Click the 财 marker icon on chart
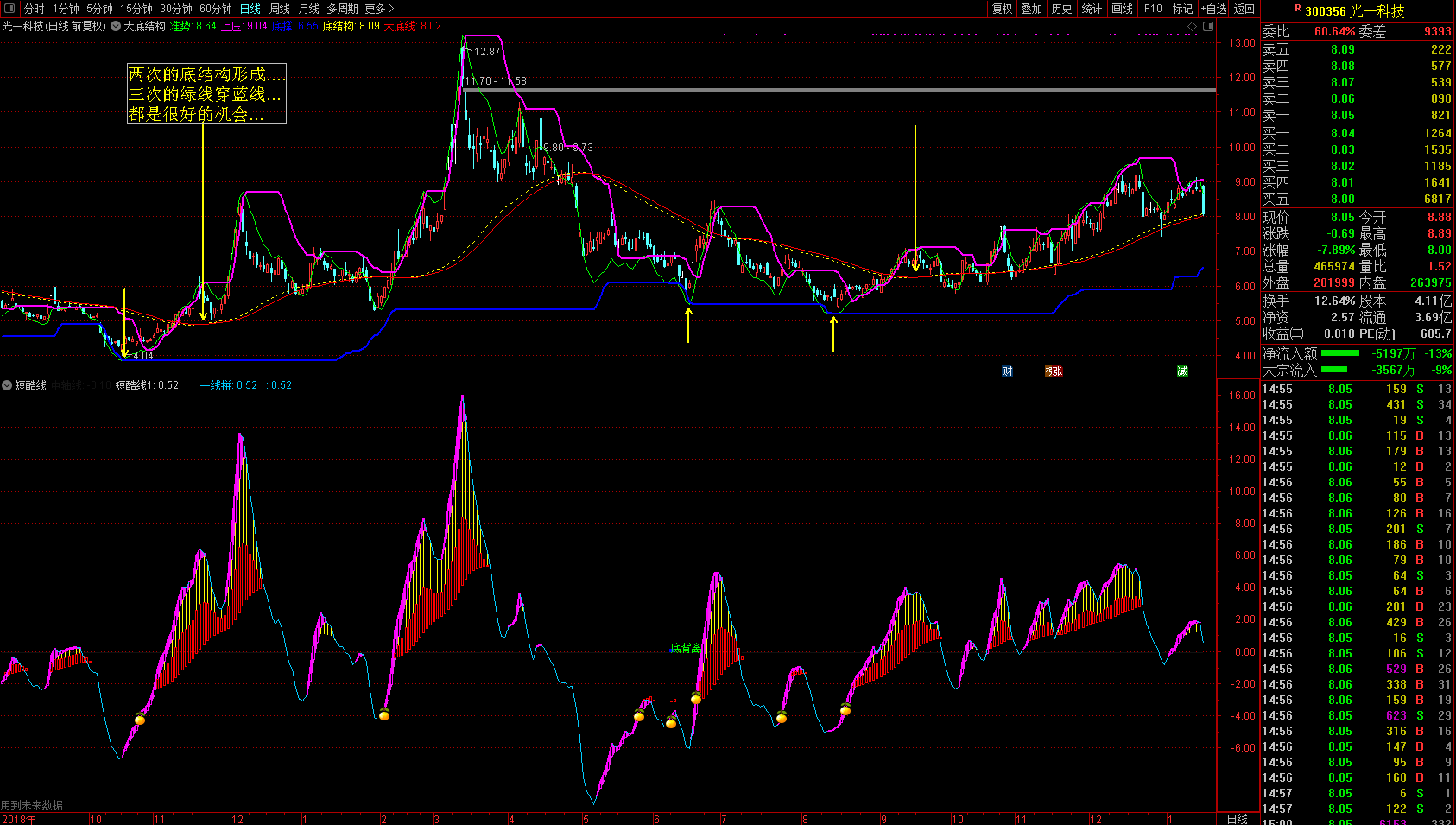 point(1007,371)
